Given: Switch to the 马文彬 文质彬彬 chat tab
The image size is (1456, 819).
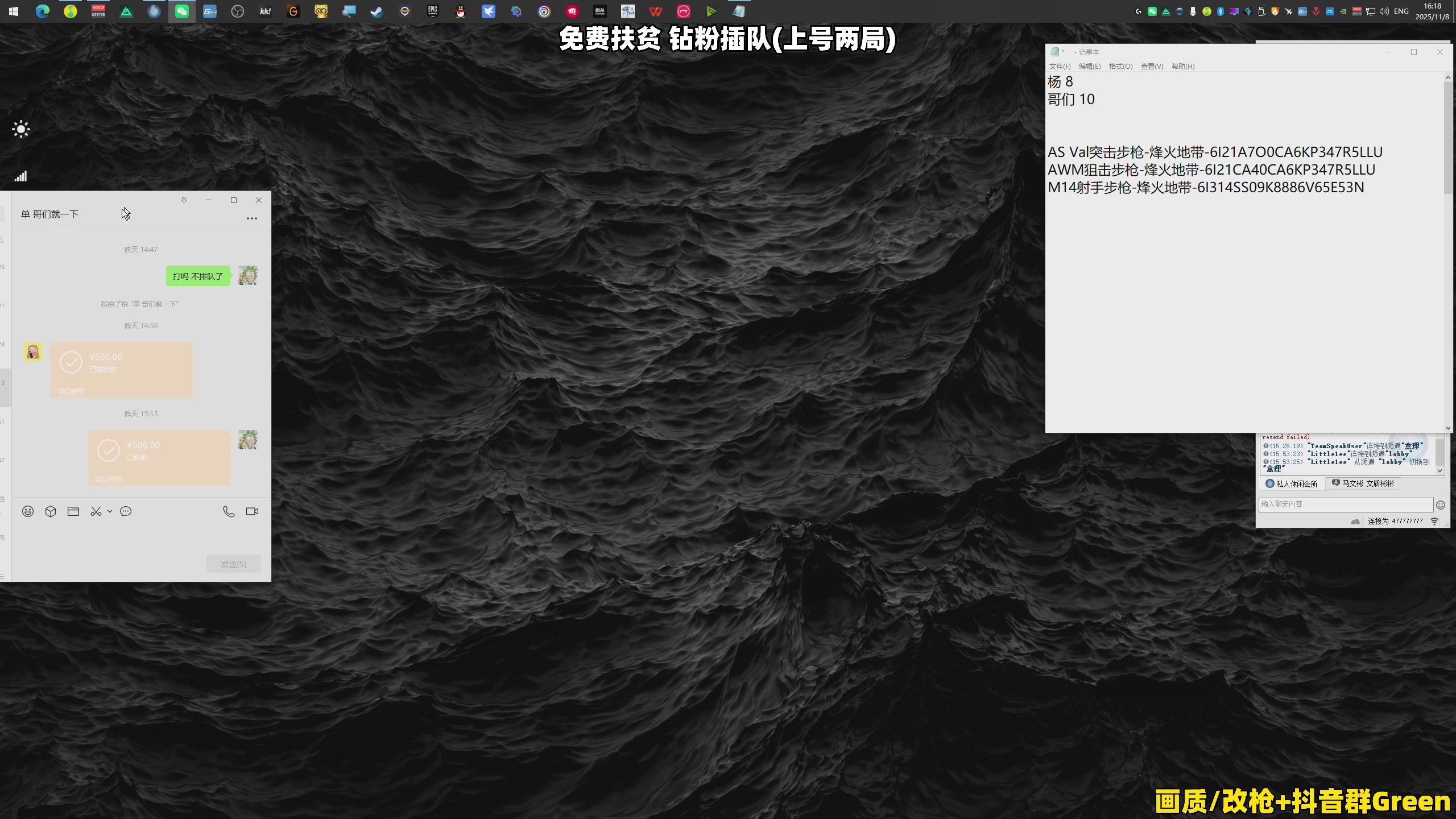Looking at the screenshot, I should (1363, 483).
